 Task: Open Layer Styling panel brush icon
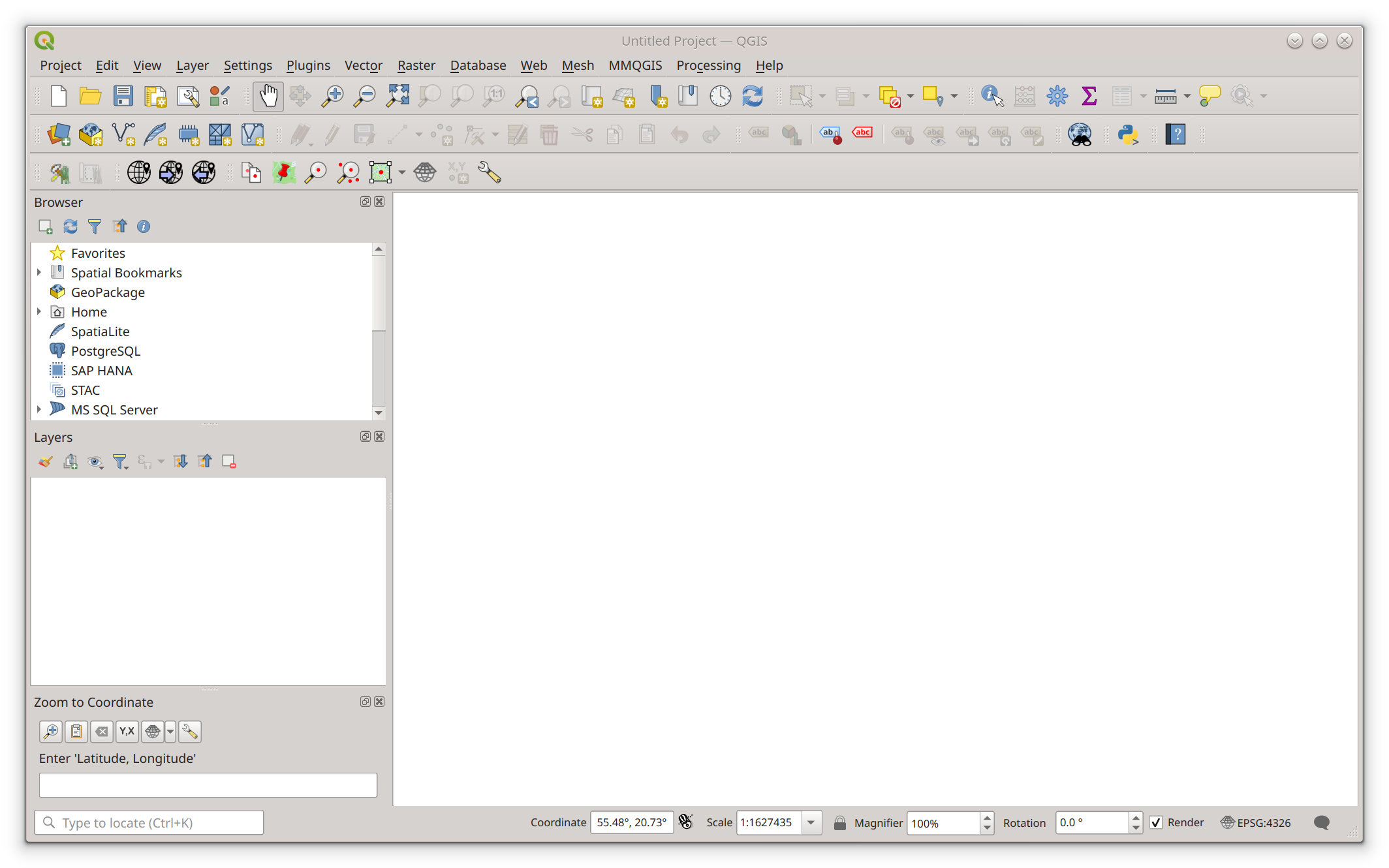point(45,462)
